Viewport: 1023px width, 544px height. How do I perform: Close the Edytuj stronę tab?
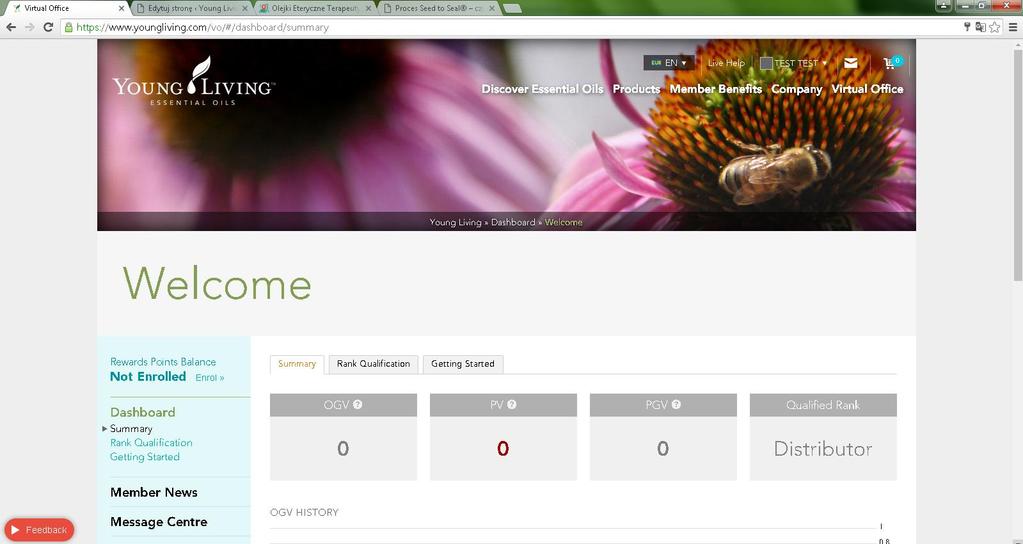[x=245, y=8]
